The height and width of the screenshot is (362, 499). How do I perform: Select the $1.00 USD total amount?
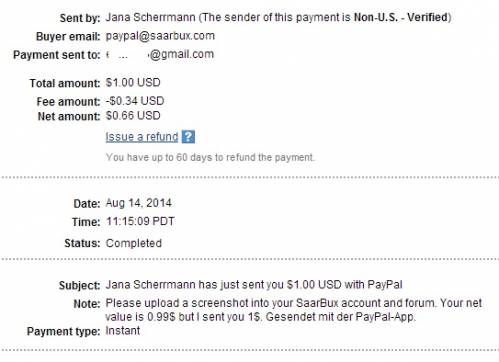coord(133,82)
